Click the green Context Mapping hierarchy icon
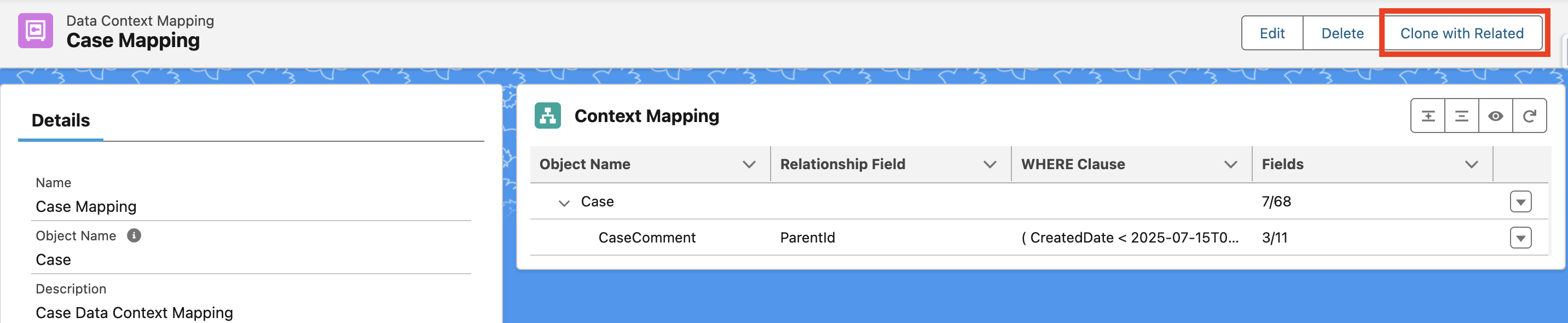This screenshot has width=1568, height=323. pyautogui.click(x=547, y=116)
